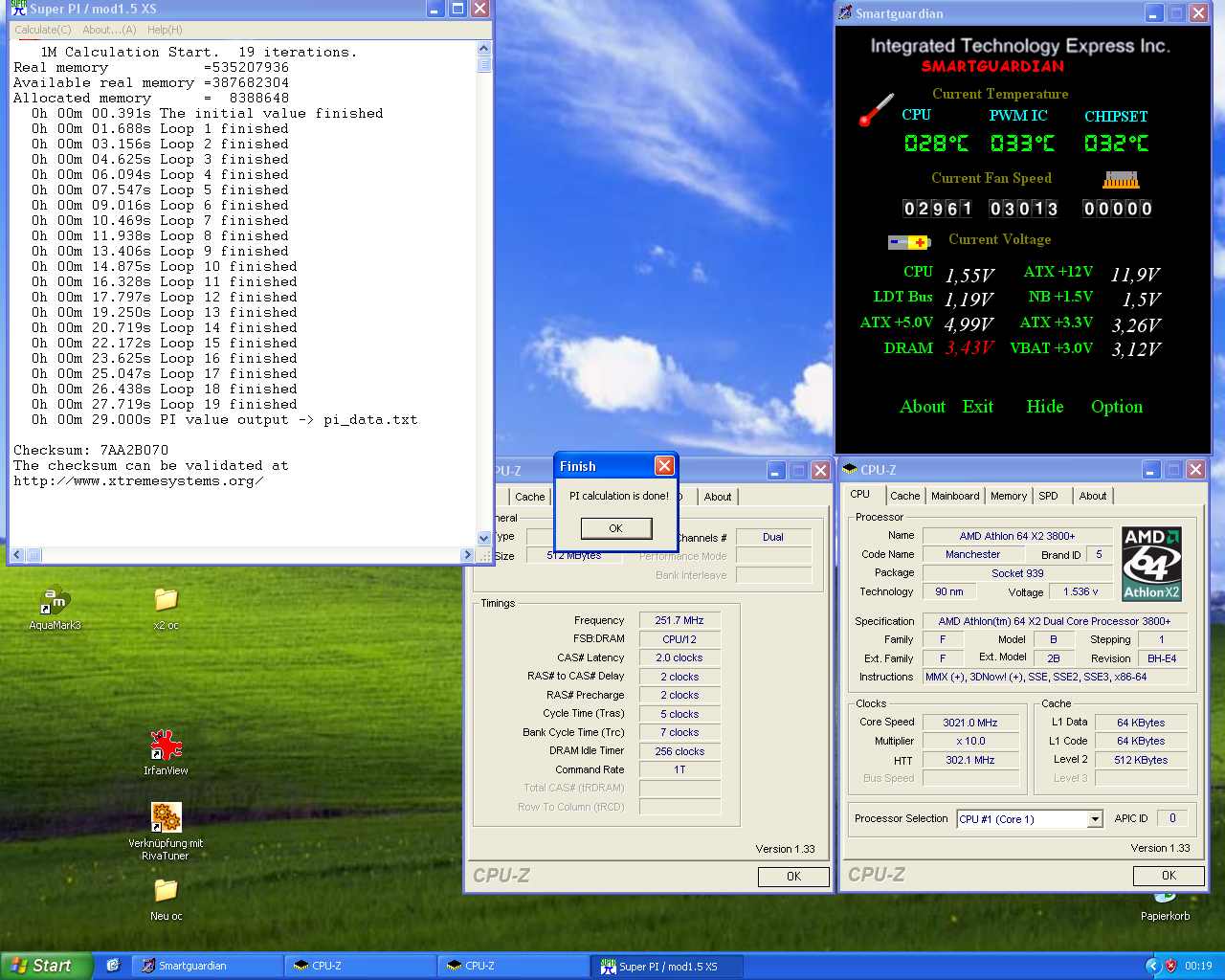Screen dimensions: 1225x980
Task: Click the Level 2 512 KBytes cache value
Action: (1141, 760)
